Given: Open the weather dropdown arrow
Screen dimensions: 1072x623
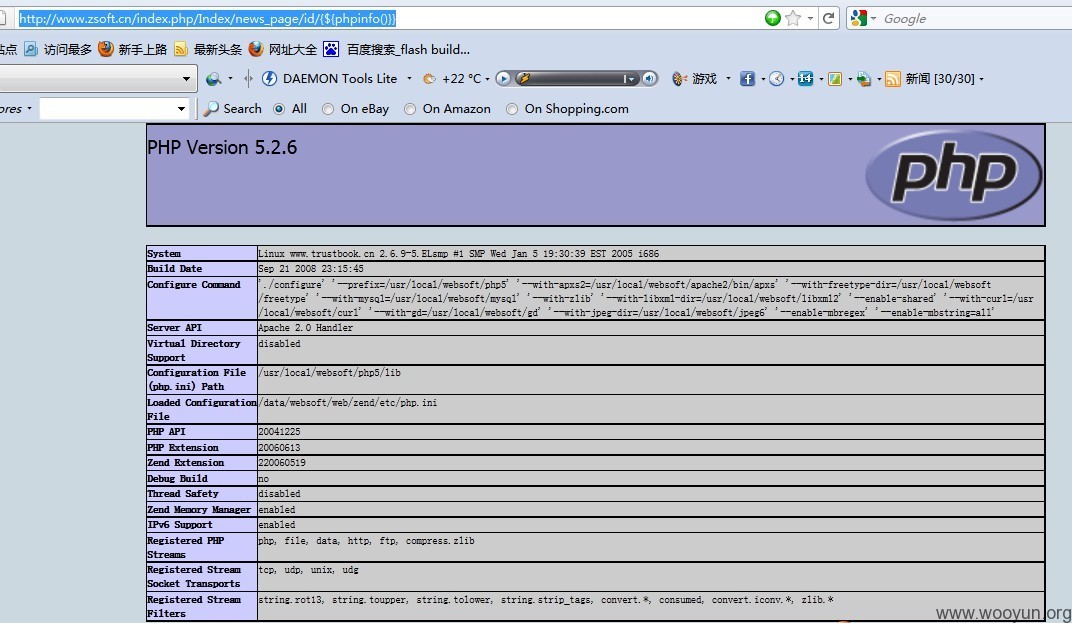Looking at the screenshot, I should (x=487, y=79).
